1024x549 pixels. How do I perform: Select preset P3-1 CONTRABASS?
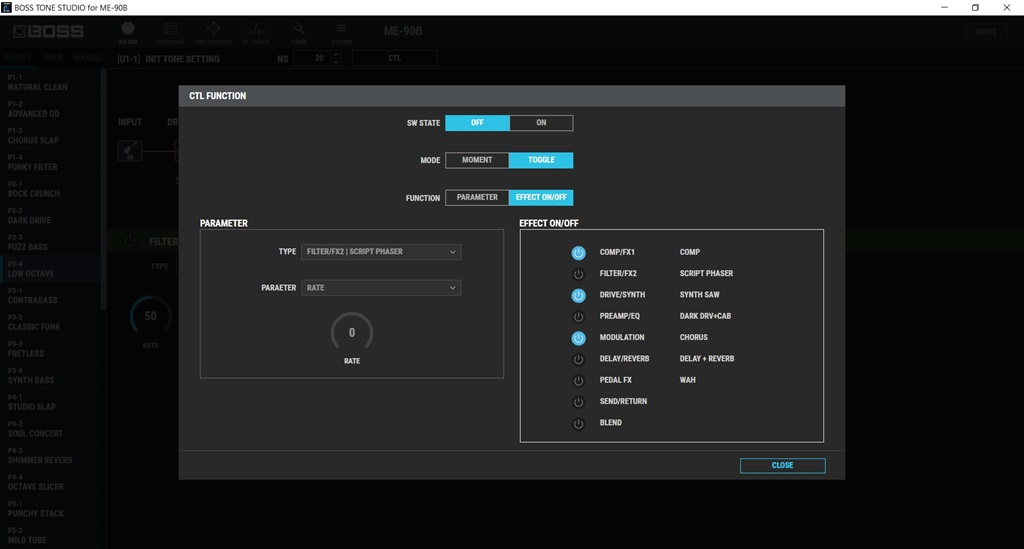[50, 296]
